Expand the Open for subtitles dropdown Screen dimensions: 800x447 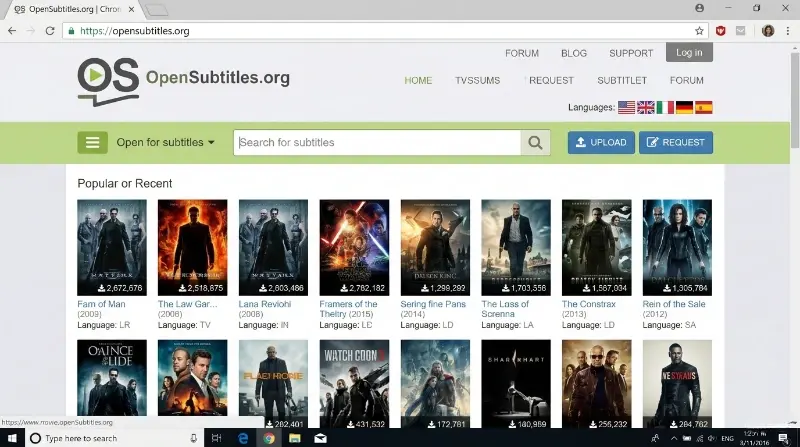point(165,142)
